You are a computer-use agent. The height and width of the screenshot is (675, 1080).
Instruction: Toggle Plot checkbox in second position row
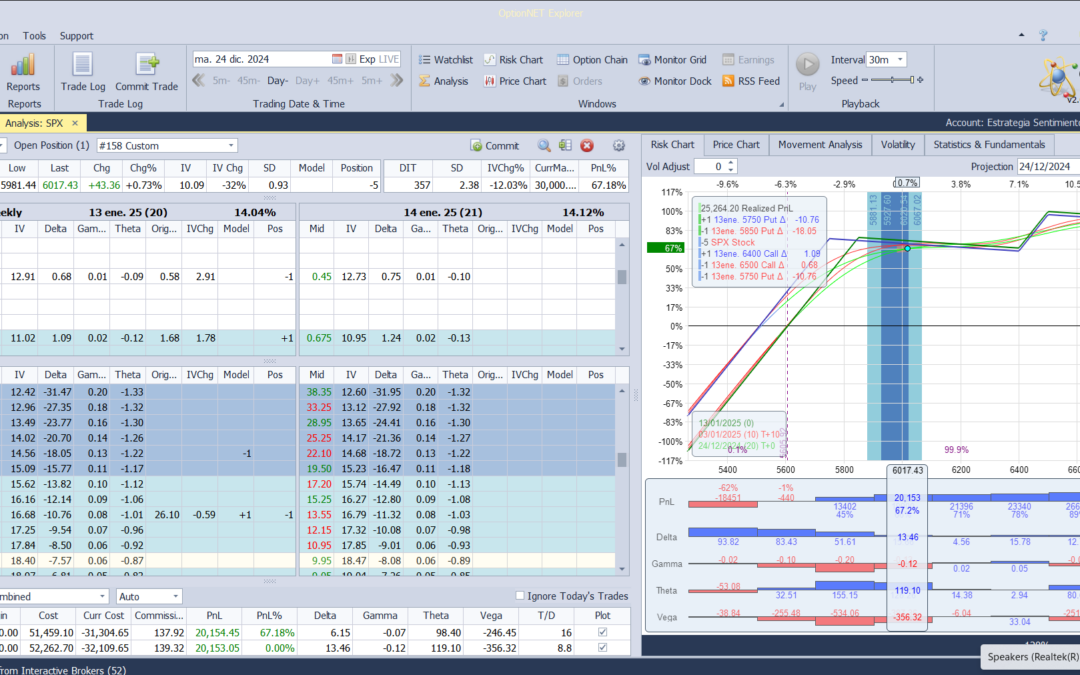tap(601, 648)
